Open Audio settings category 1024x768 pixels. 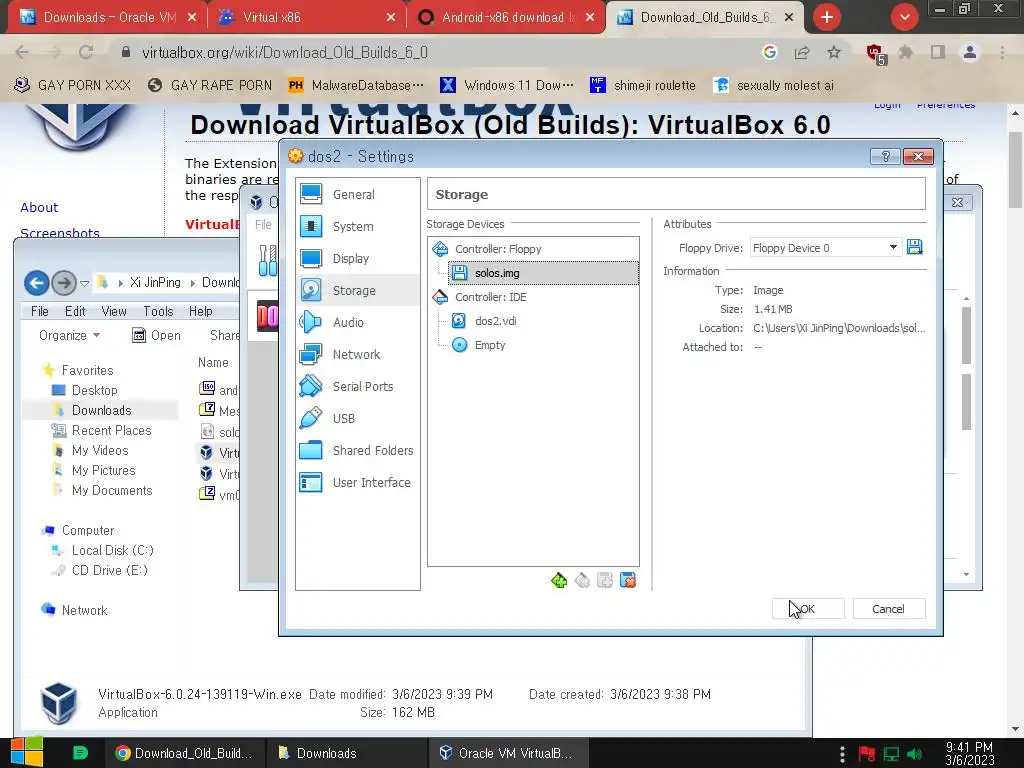pyautogui.click(x=357, y=322)
